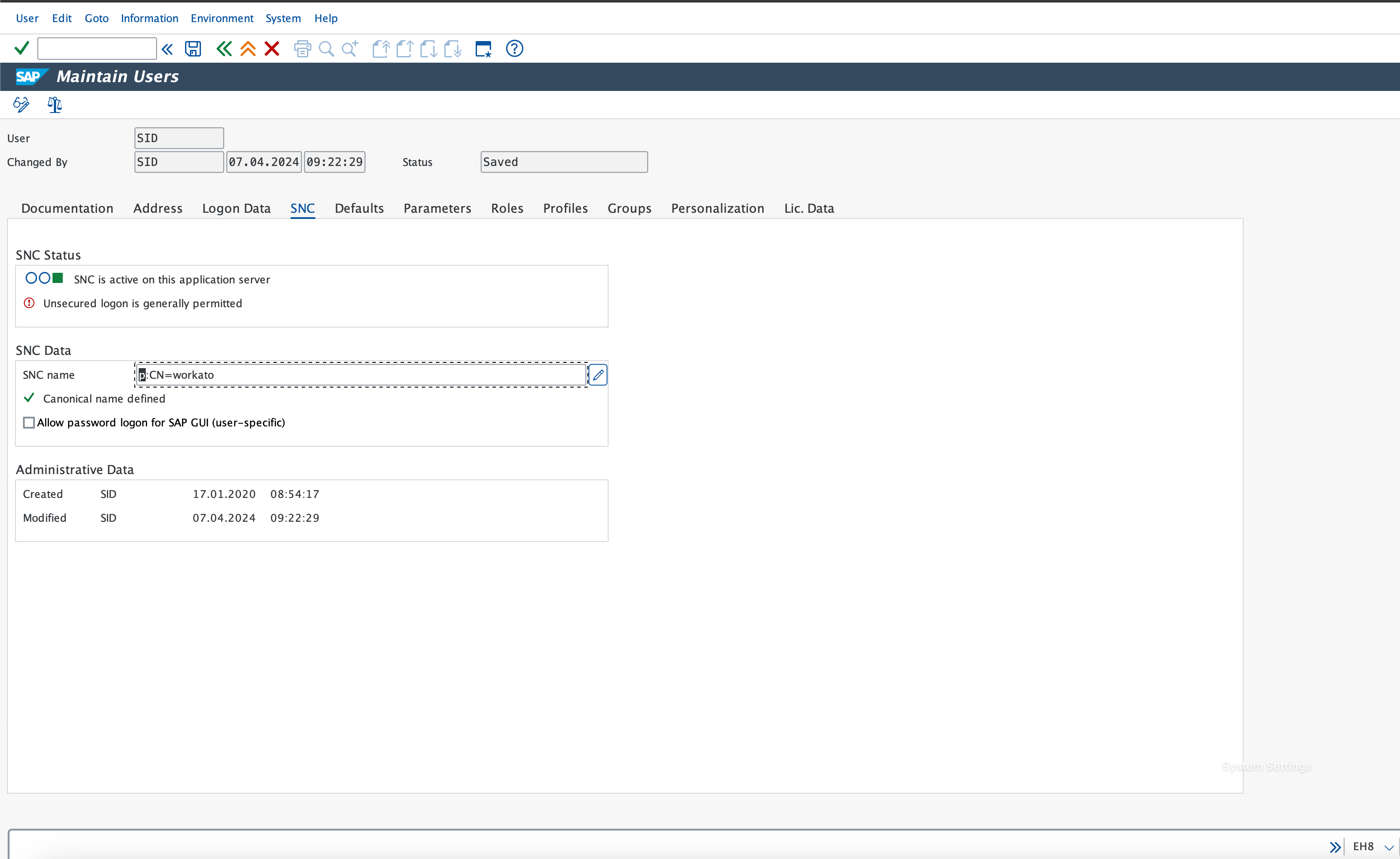Click the Save diskette icon
Screen dimensions: 1400x859
pyautogui.click(x=193, y=49)
